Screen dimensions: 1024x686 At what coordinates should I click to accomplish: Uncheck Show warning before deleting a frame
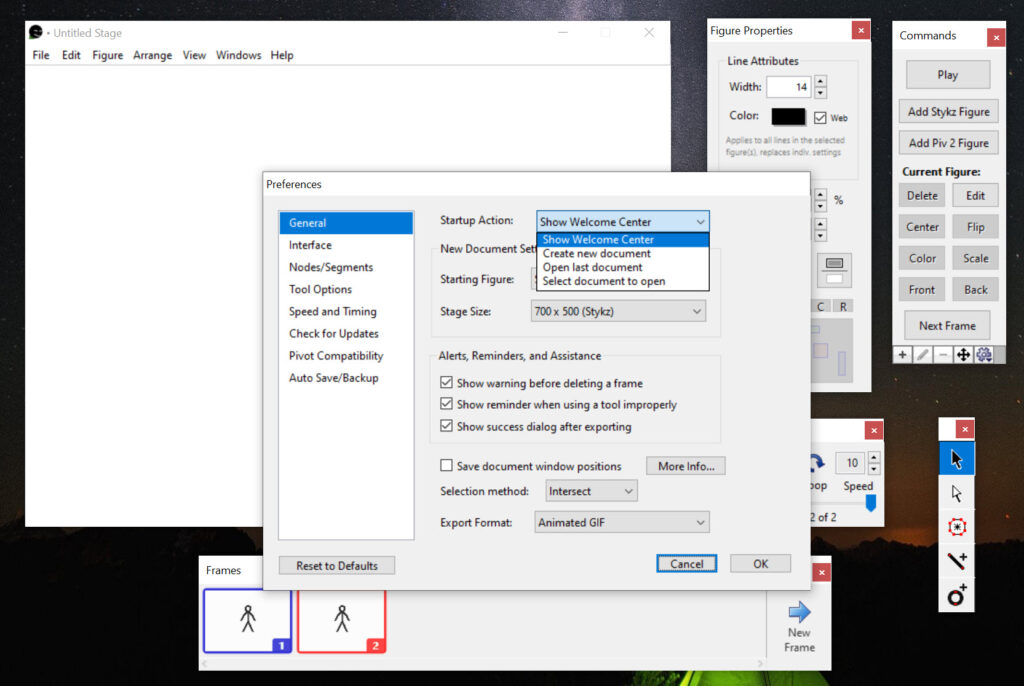point(446,382)
